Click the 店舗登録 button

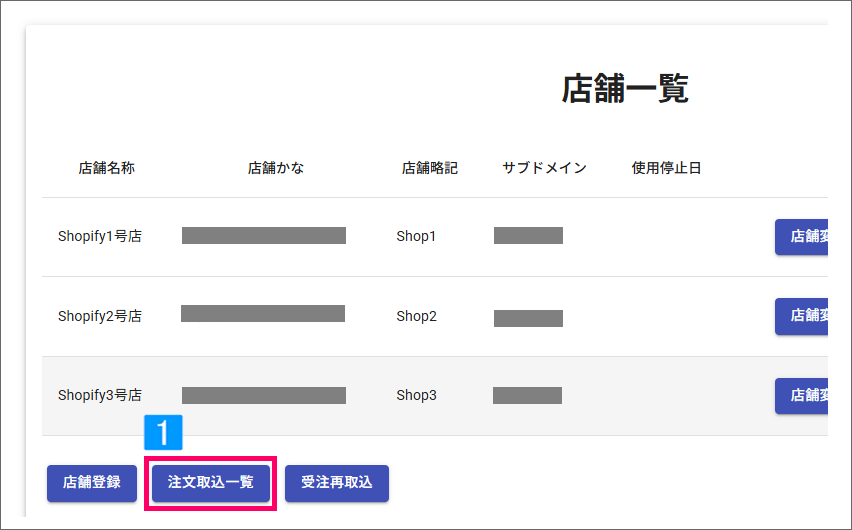pyautogui.click(x=92, y=483)
